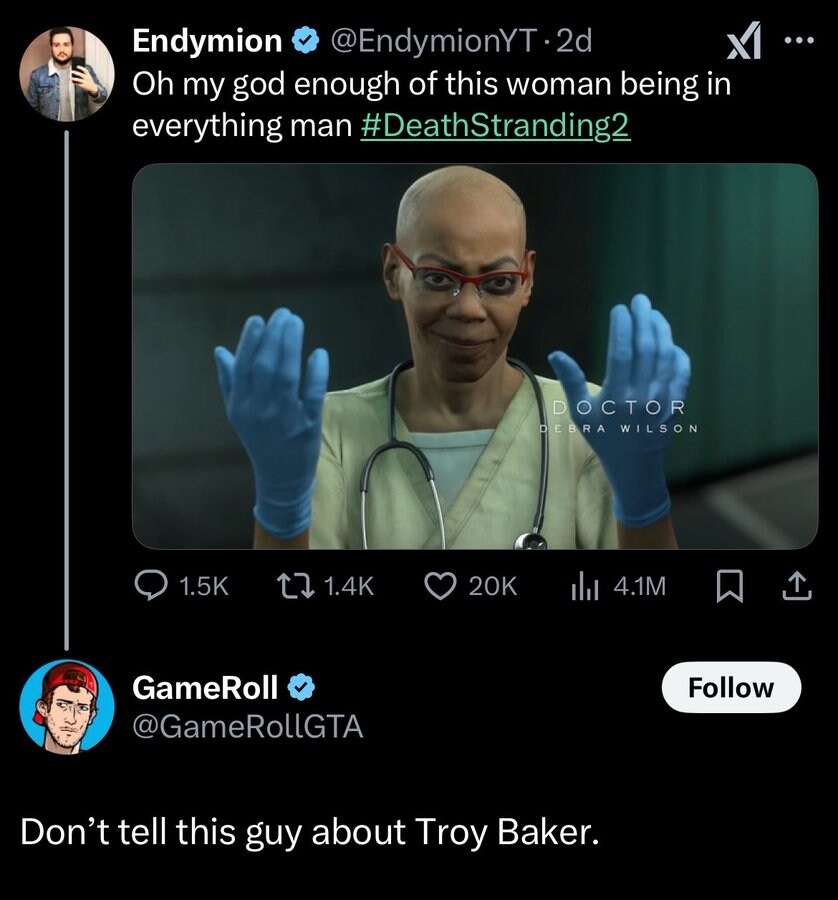
Task: Click GameRoll's blue verified badge
Action: pyautogui.click(x=303, y=688)
